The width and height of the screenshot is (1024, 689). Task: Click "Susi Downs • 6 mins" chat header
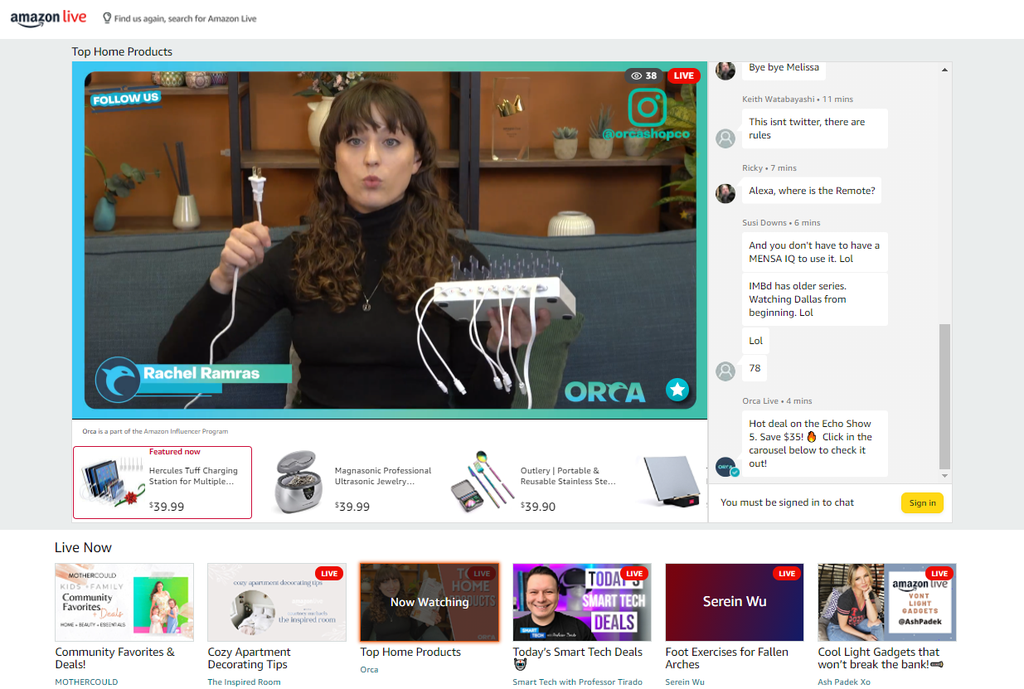[781, 223]
